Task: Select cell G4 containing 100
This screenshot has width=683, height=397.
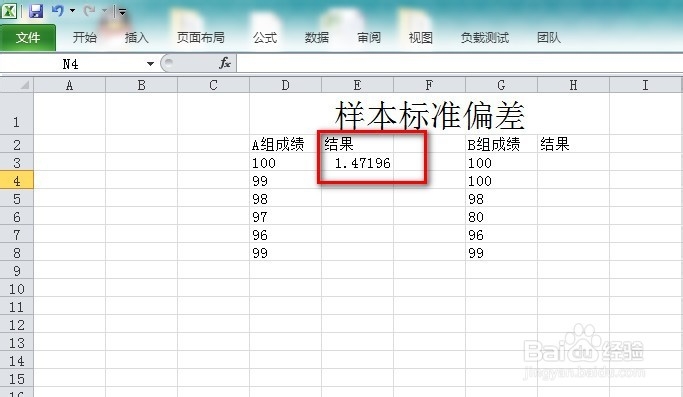Action: (501, 180)
